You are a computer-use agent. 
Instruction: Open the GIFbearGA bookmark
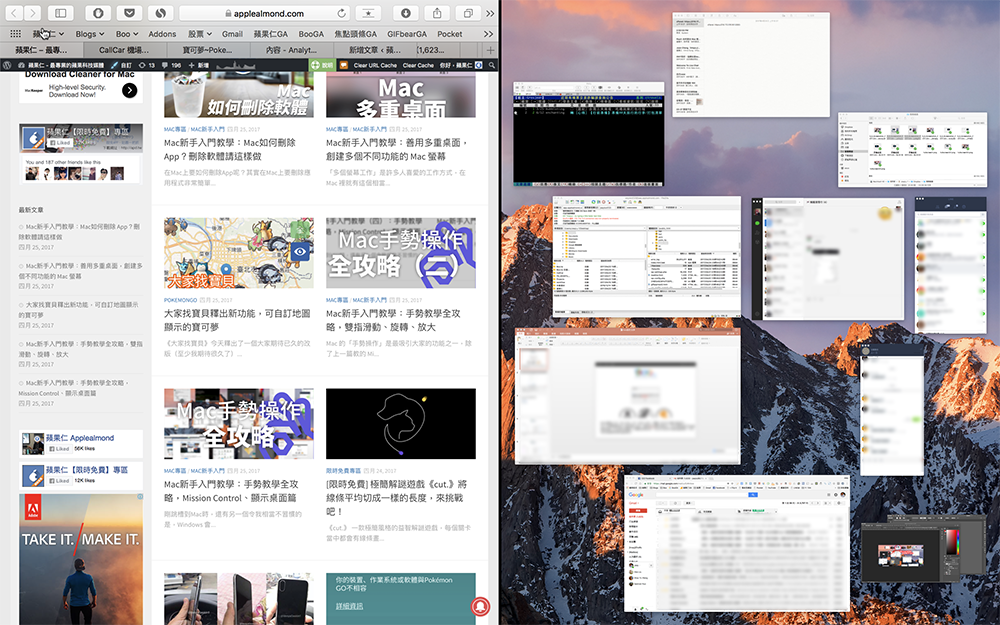(407, 34)
